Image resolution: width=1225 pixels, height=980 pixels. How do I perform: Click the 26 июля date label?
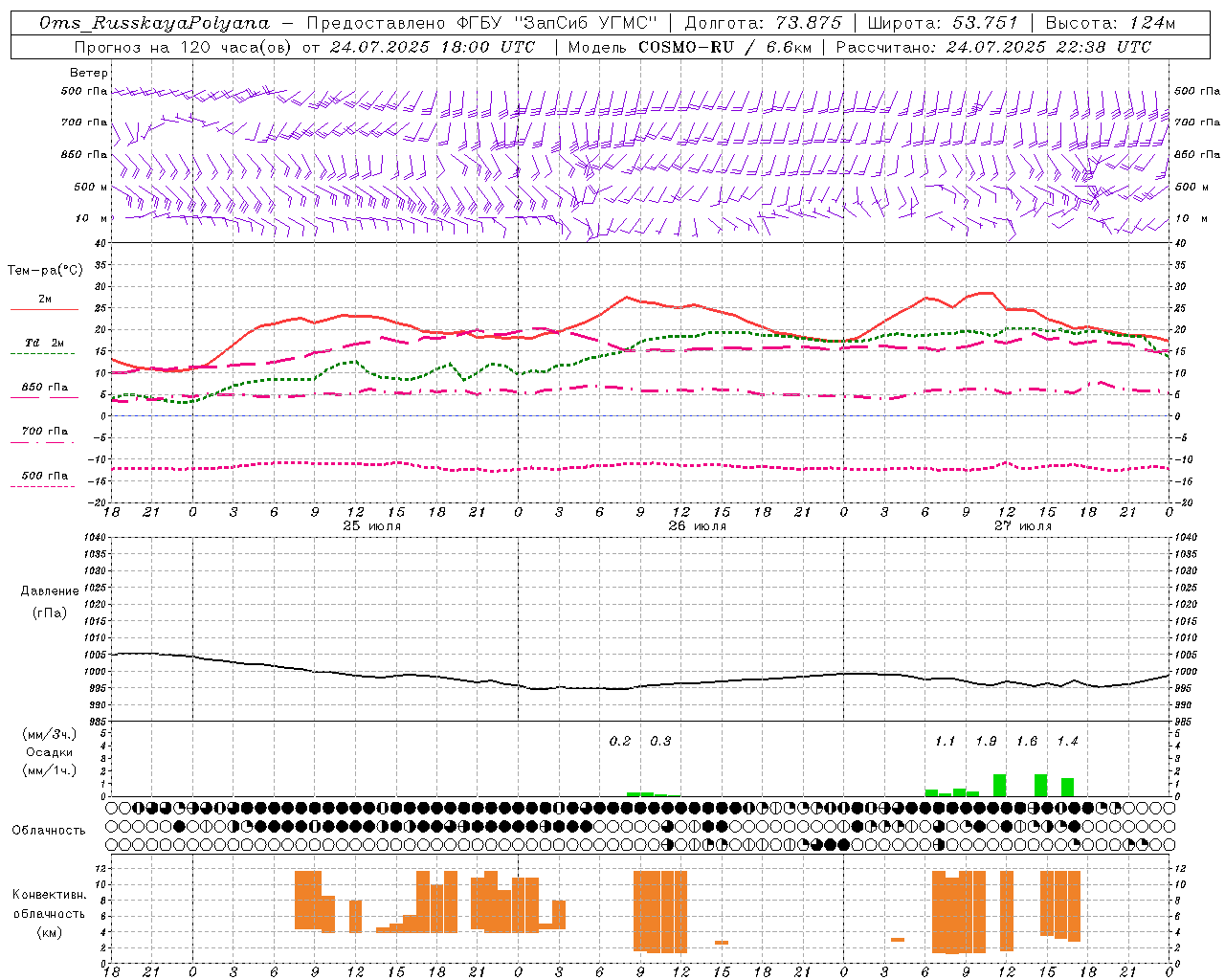[x=698, y=526]
